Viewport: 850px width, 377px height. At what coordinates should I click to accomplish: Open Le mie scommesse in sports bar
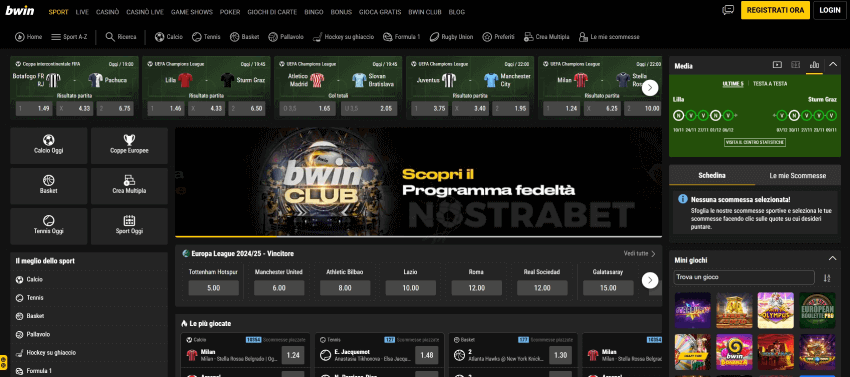[x=609, y=37]
